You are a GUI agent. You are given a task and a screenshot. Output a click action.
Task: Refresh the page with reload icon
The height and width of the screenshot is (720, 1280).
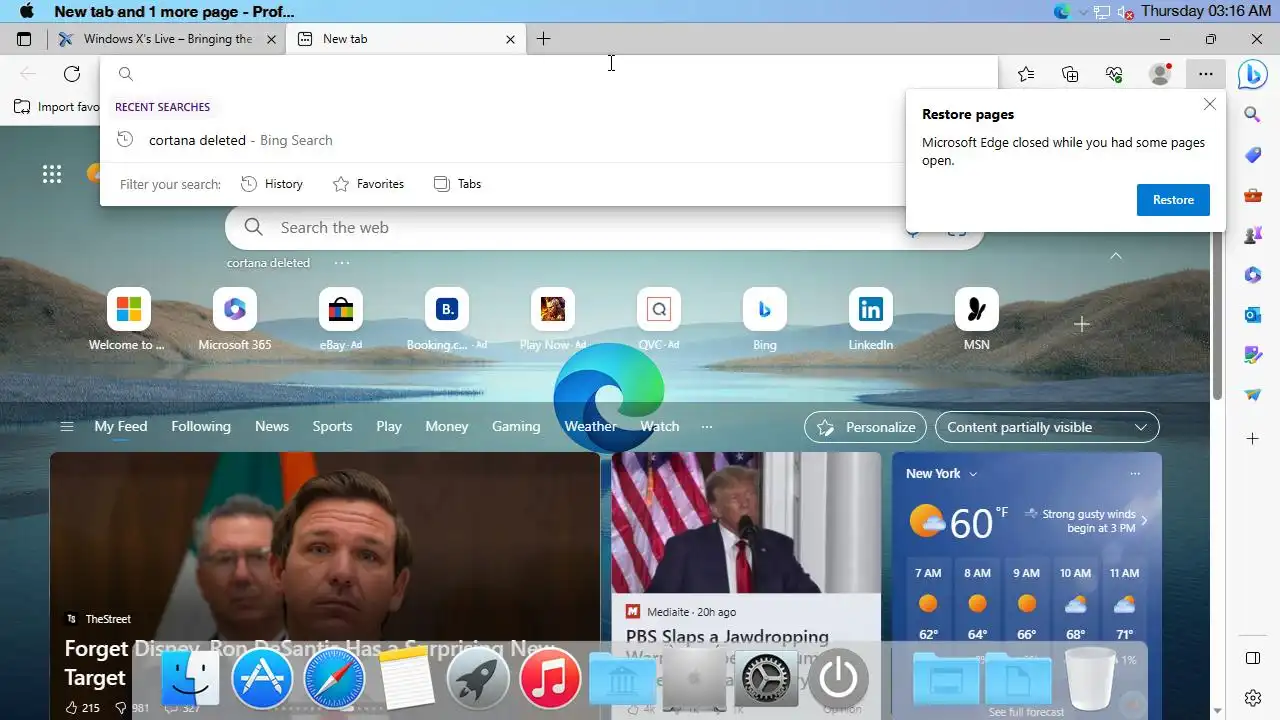pos(72,74)
